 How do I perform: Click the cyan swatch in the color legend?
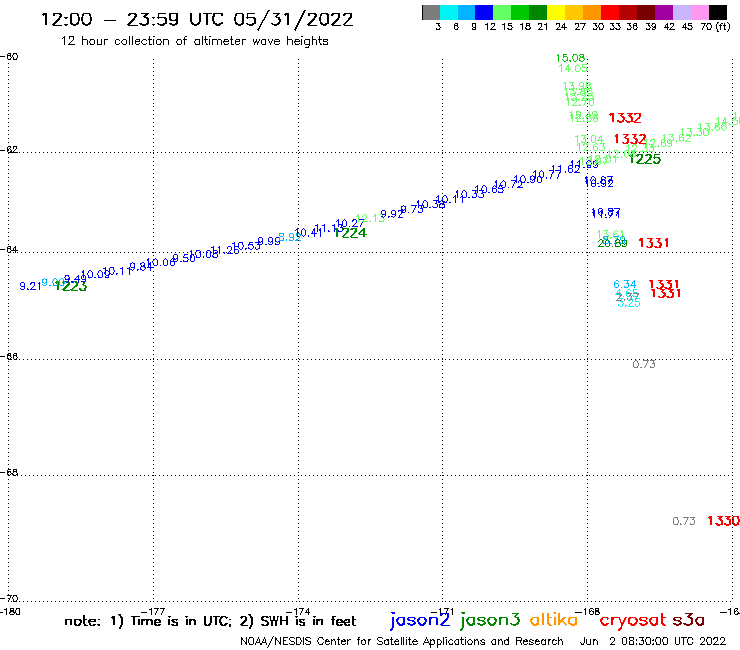click(x=449, y=12)
